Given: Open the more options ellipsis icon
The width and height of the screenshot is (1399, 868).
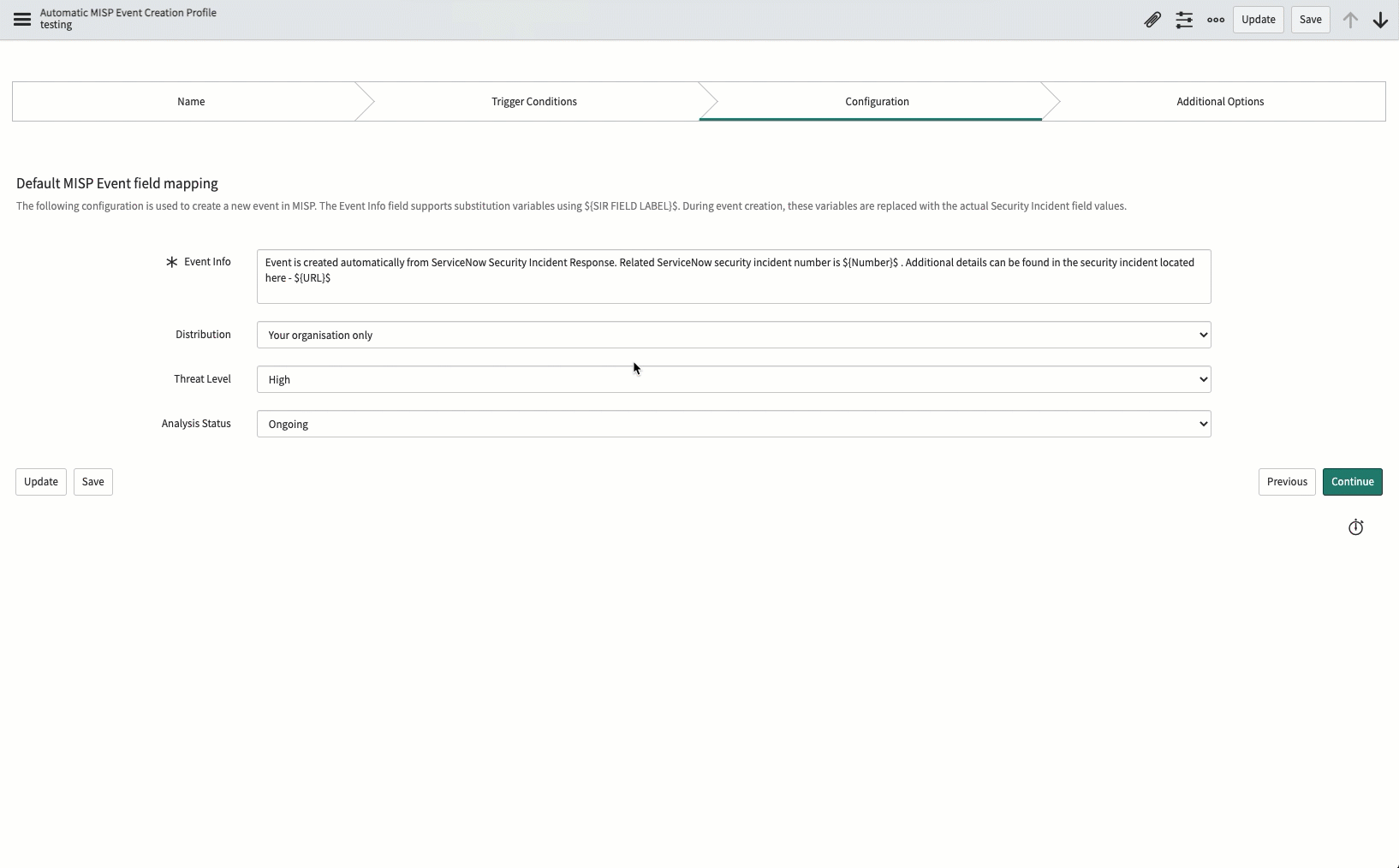Looking at the screenshot, I should click(x=1216, y=20).
